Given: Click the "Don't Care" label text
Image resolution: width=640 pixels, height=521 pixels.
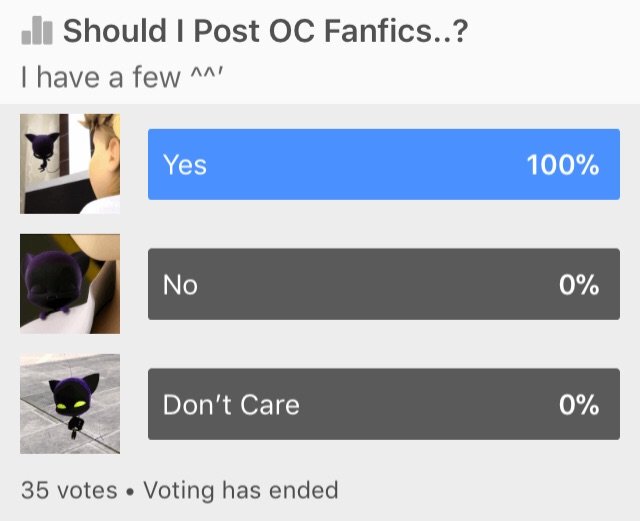Looking at the screenshot, I should (231, 405).
